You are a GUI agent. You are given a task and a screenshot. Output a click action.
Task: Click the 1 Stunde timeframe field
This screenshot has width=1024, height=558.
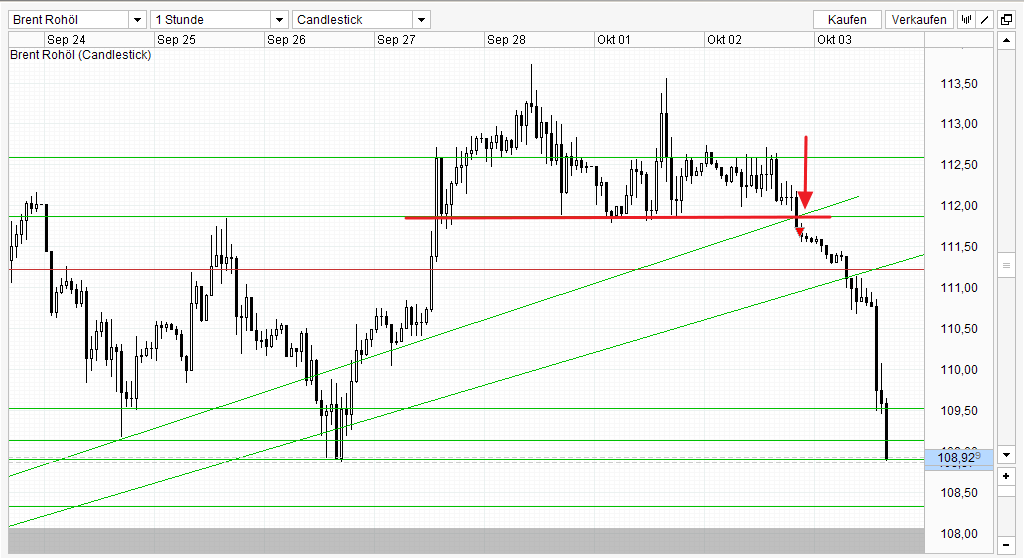click(x=211, y=20)
